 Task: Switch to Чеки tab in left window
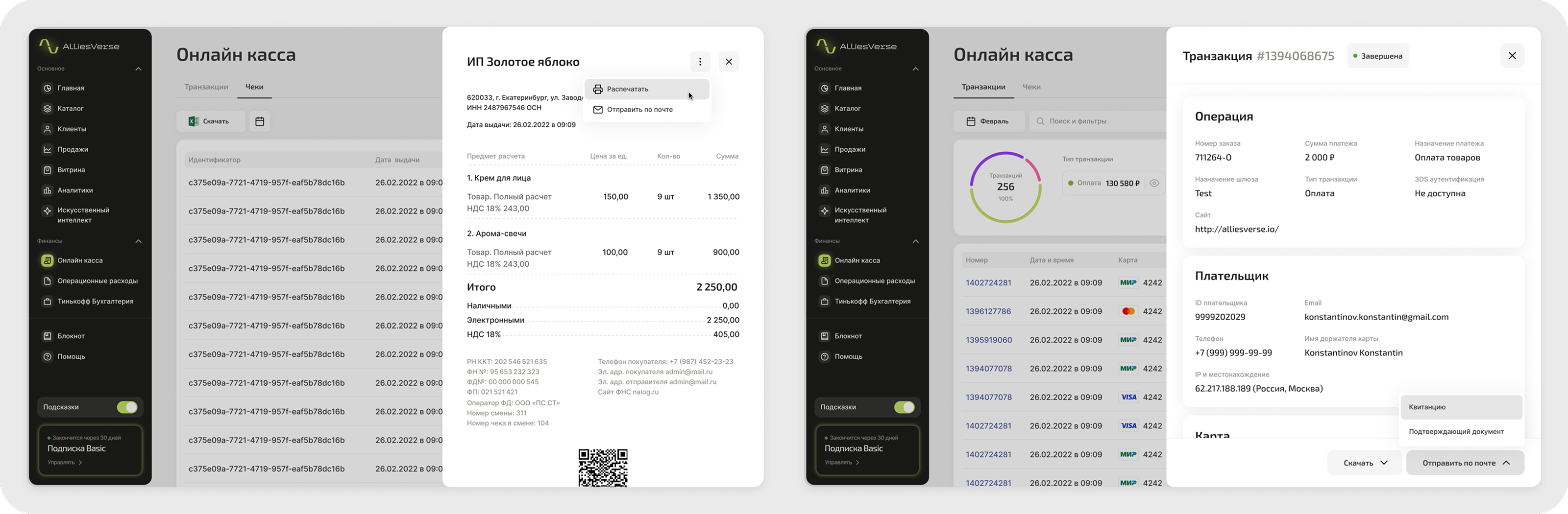pyautogui.click(x=254, y=87)
